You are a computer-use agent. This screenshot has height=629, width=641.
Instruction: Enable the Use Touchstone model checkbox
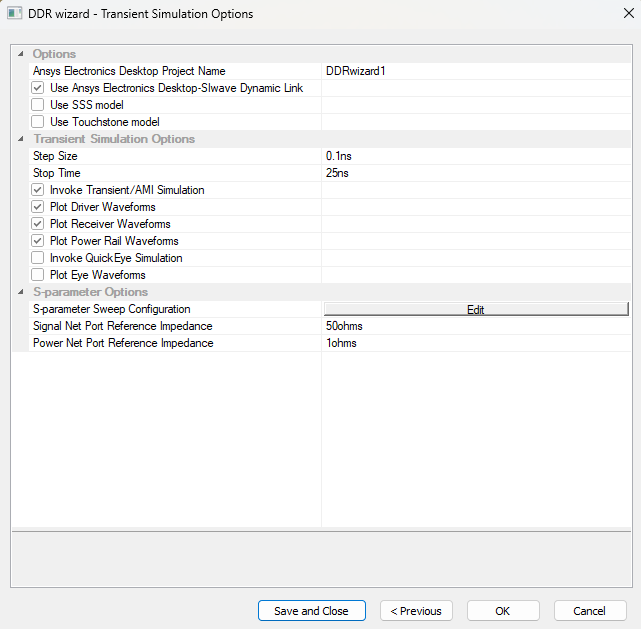38,122
